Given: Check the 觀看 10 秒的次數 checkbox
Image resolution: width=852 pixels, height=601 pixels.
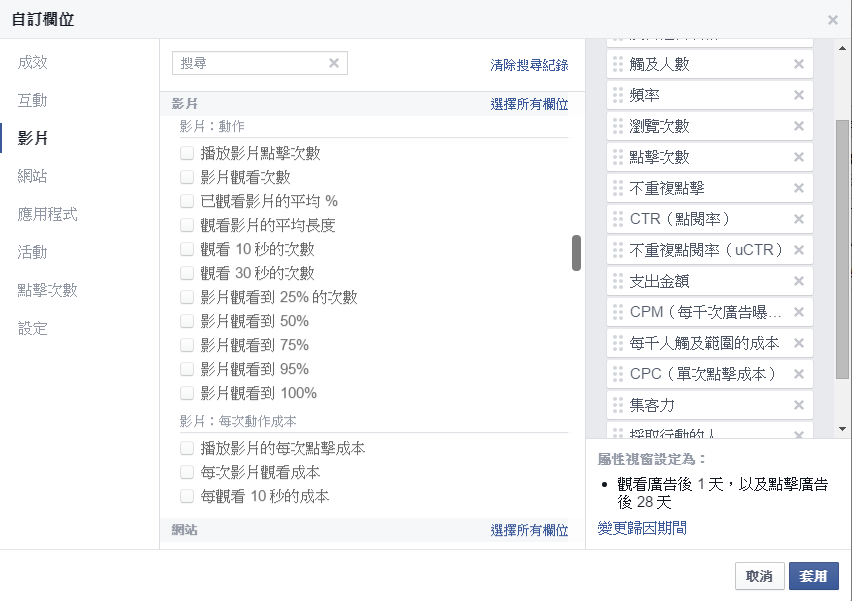Looking at the screenshot, I should 187,249.
